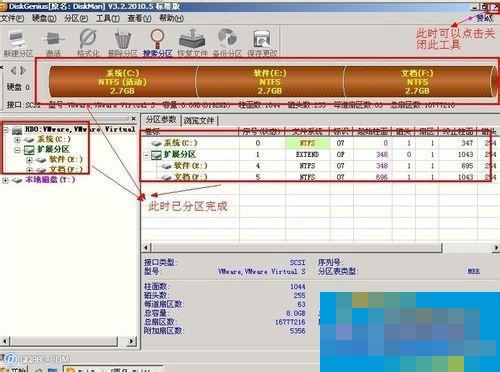Expand the 软件(E:) tree node

point(29,160)
